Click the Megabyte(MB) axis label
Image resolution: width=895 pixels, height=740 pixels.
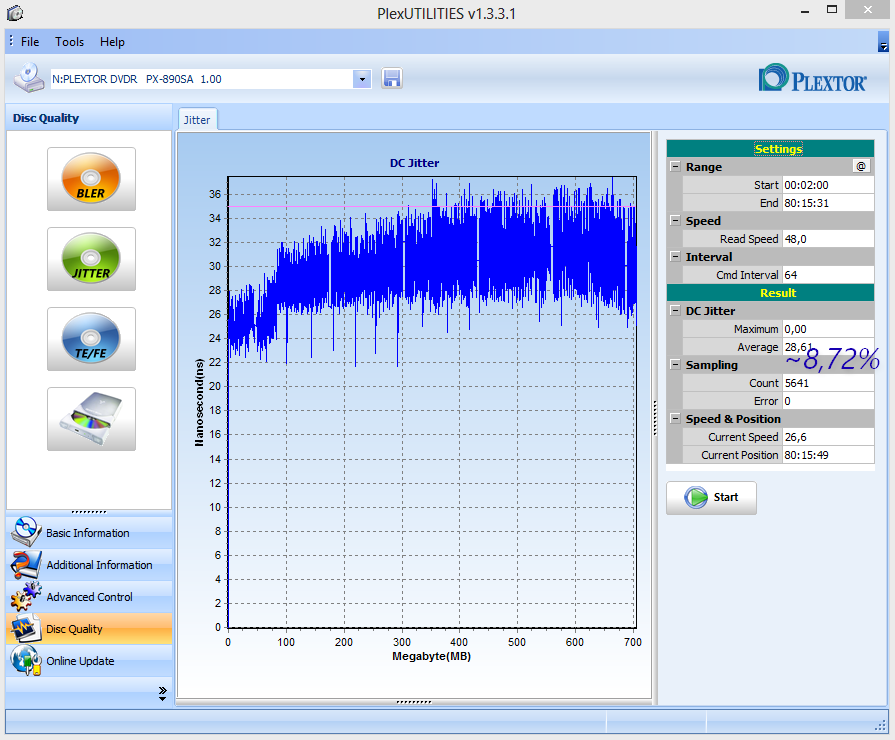(x=432, y=656)
